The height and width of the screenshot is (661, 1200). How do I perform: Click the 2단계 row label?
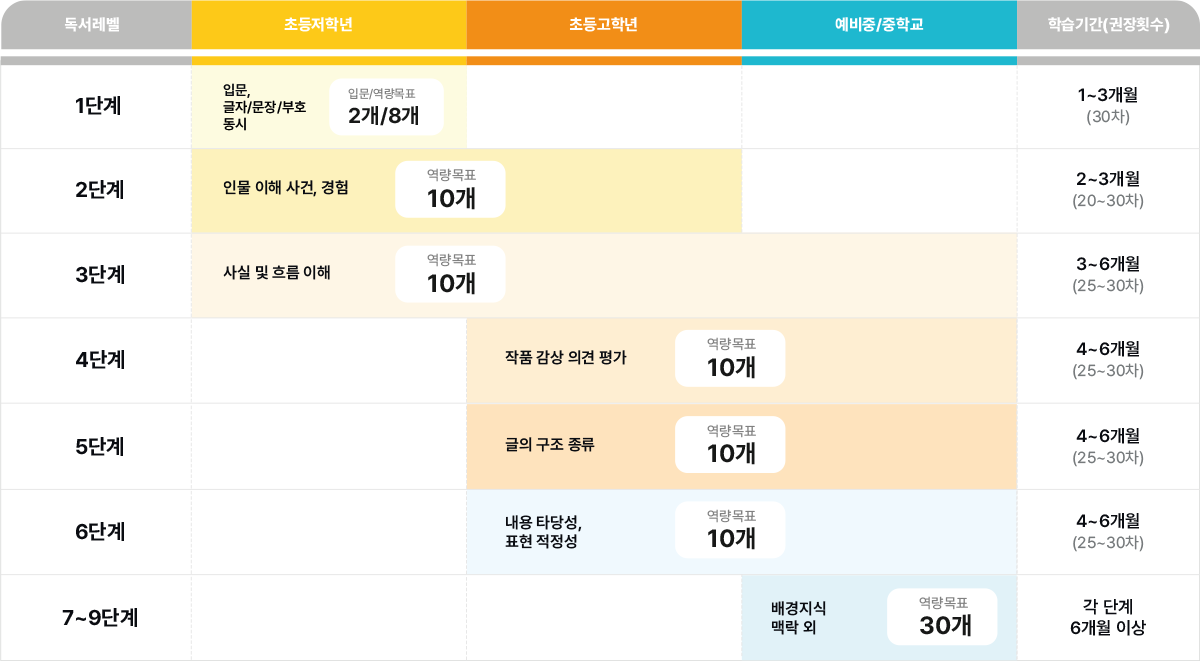coord(95,190)
